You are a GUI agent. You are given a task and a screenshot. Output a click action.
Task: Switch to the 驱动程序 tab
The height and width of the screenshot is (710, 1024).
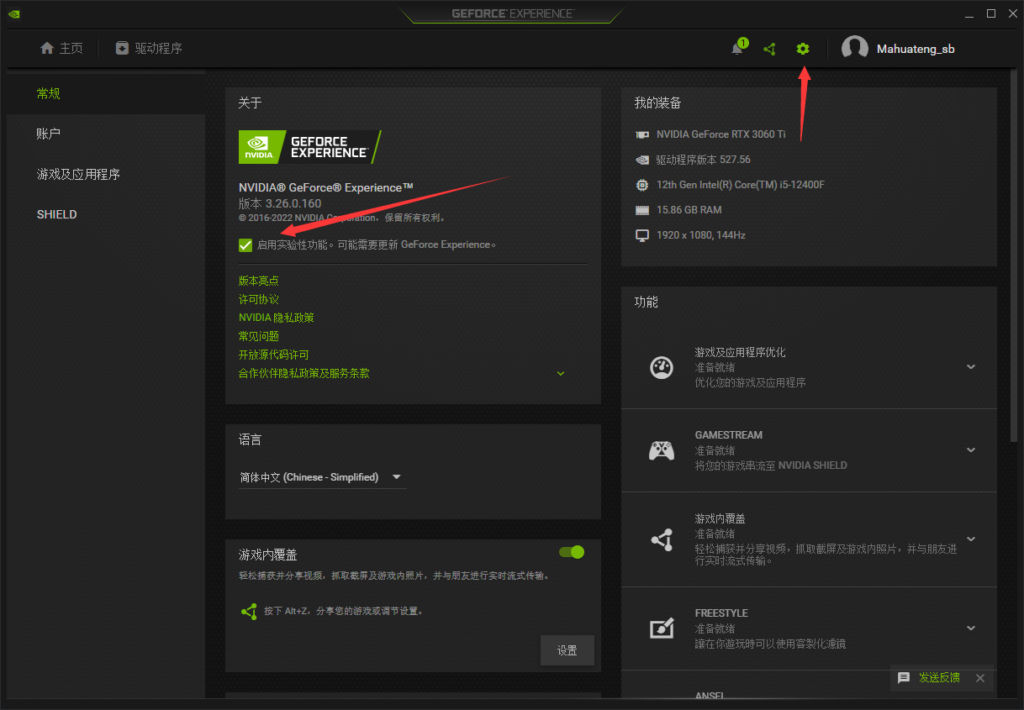150,47
